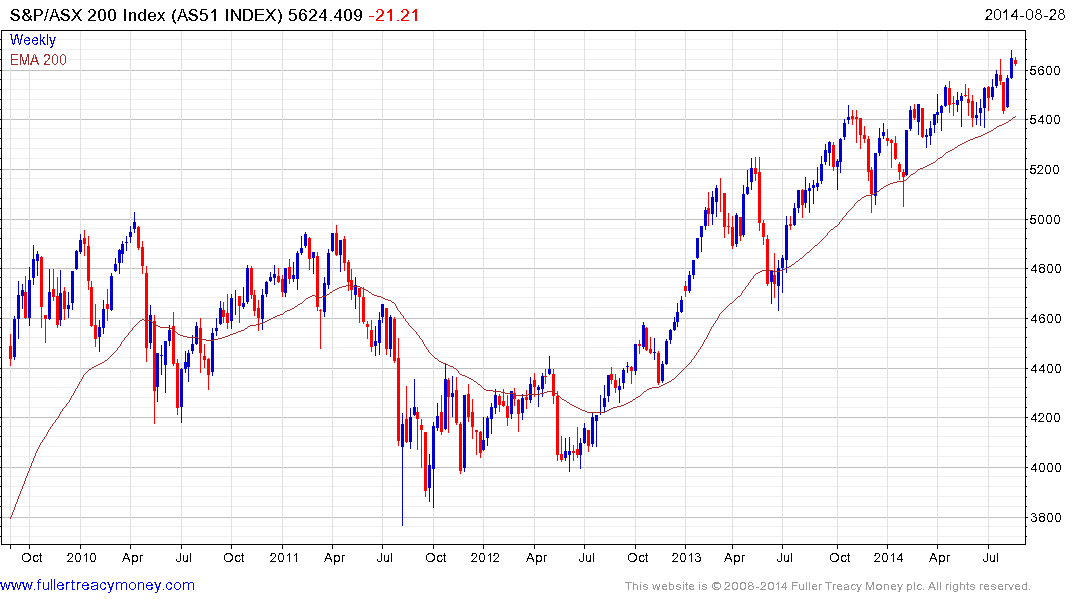
Task: Click the 2010 year label on time axis
Action: 82,557
